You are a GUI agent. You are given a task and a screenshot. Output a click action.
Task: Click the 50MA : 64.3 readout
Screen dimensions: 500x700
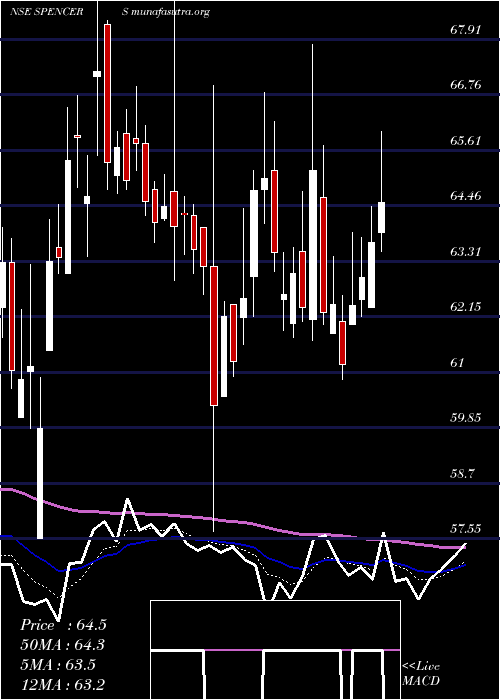click(x=63, y=645)
